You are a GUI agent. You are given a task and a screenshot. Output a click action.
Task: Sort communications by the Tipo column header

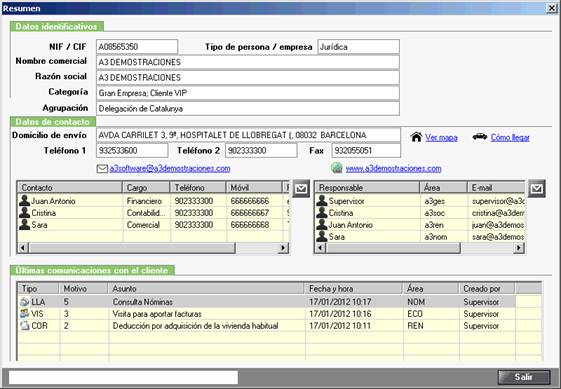click(38, 288)
